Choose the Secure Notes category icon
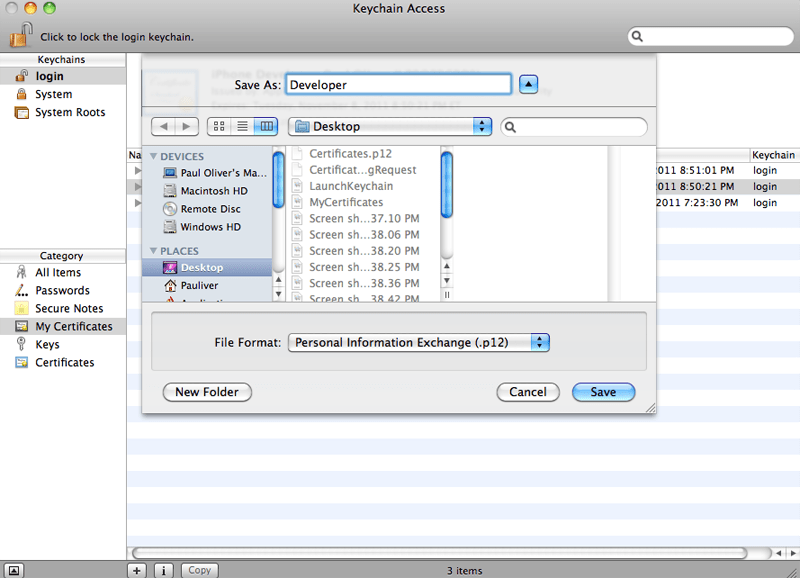800x578 pixels. point(21,308)
